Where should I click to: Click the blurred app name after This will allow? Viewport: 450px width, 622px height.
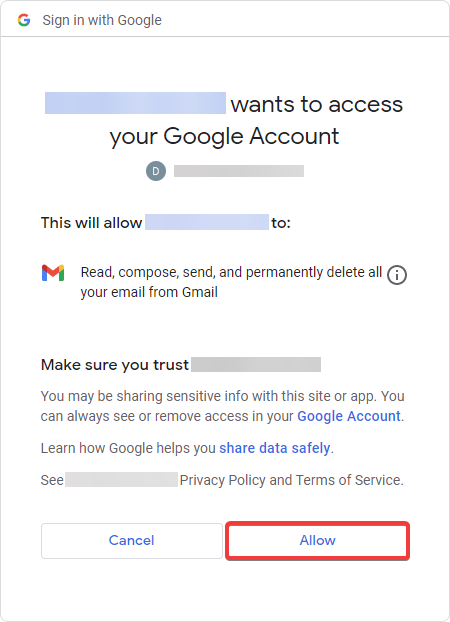pos(207,222)
